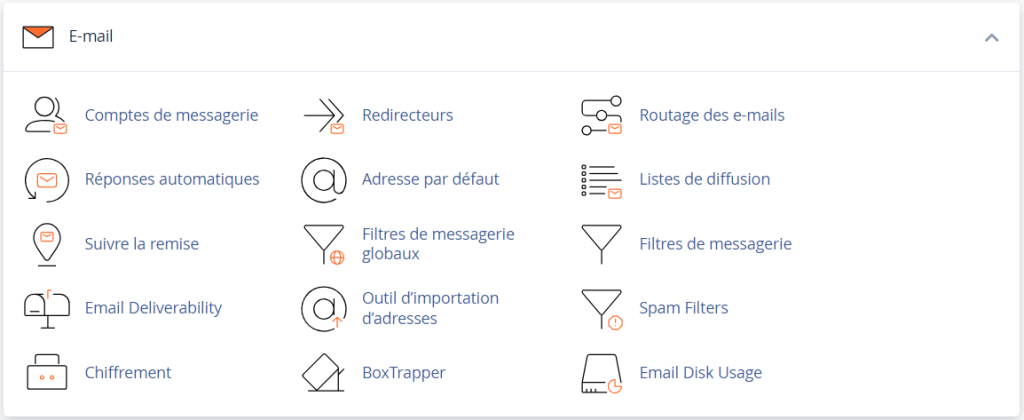The image size is (1024, 420).
Task: Click the Adresse par défaut @ icon
Action: coord(323,180)
